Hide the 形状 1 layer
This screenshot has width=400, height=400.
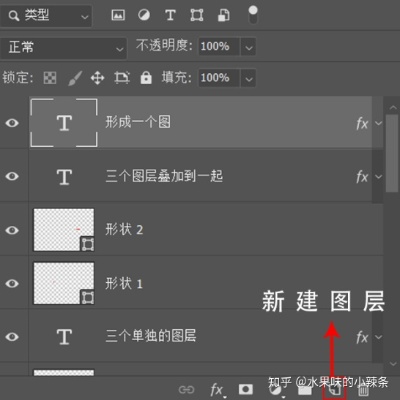pyautogui.click(x=12, y=283)
